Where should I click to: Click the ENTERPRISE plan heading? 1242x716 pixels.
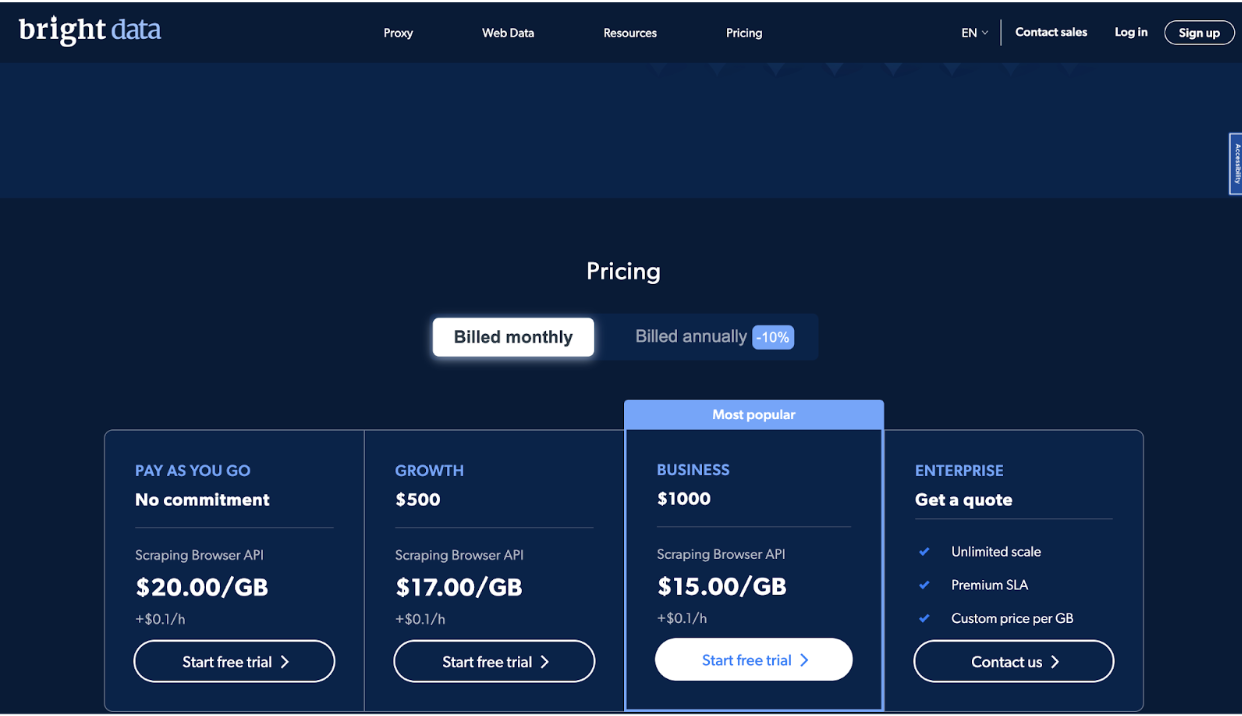[959, 470]
